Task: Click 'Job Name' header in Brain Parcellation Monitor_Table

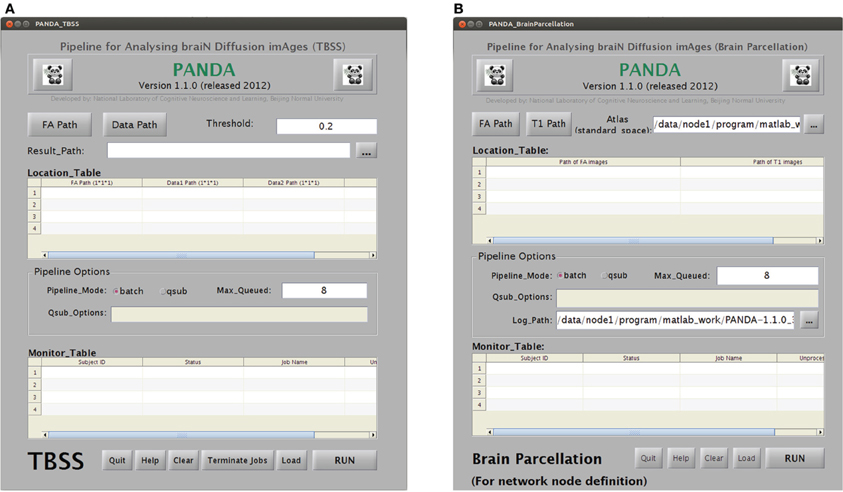Action: point(728,358)
